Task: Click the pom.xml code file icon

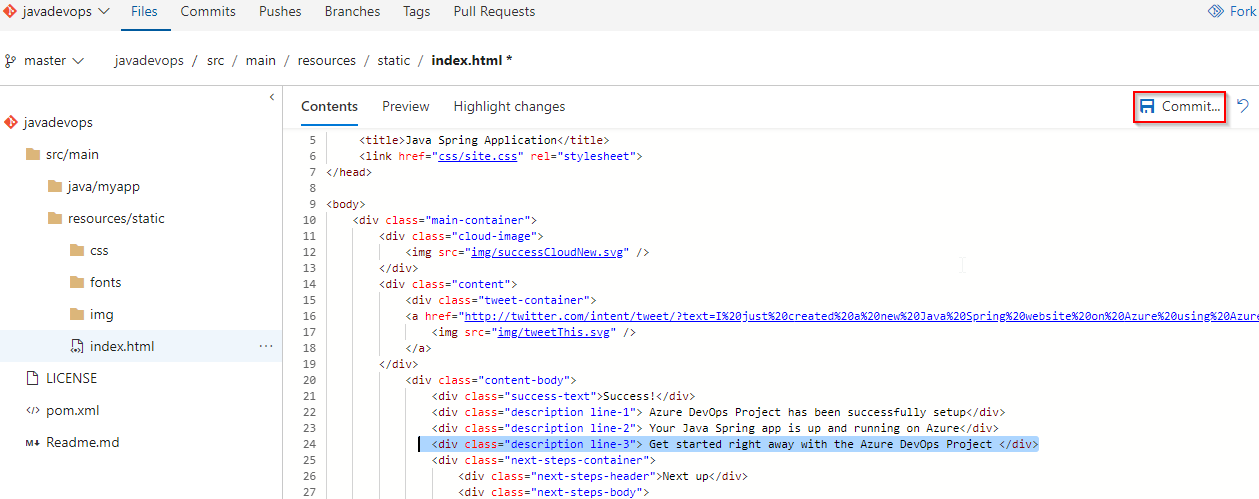Action: [33, 410]
